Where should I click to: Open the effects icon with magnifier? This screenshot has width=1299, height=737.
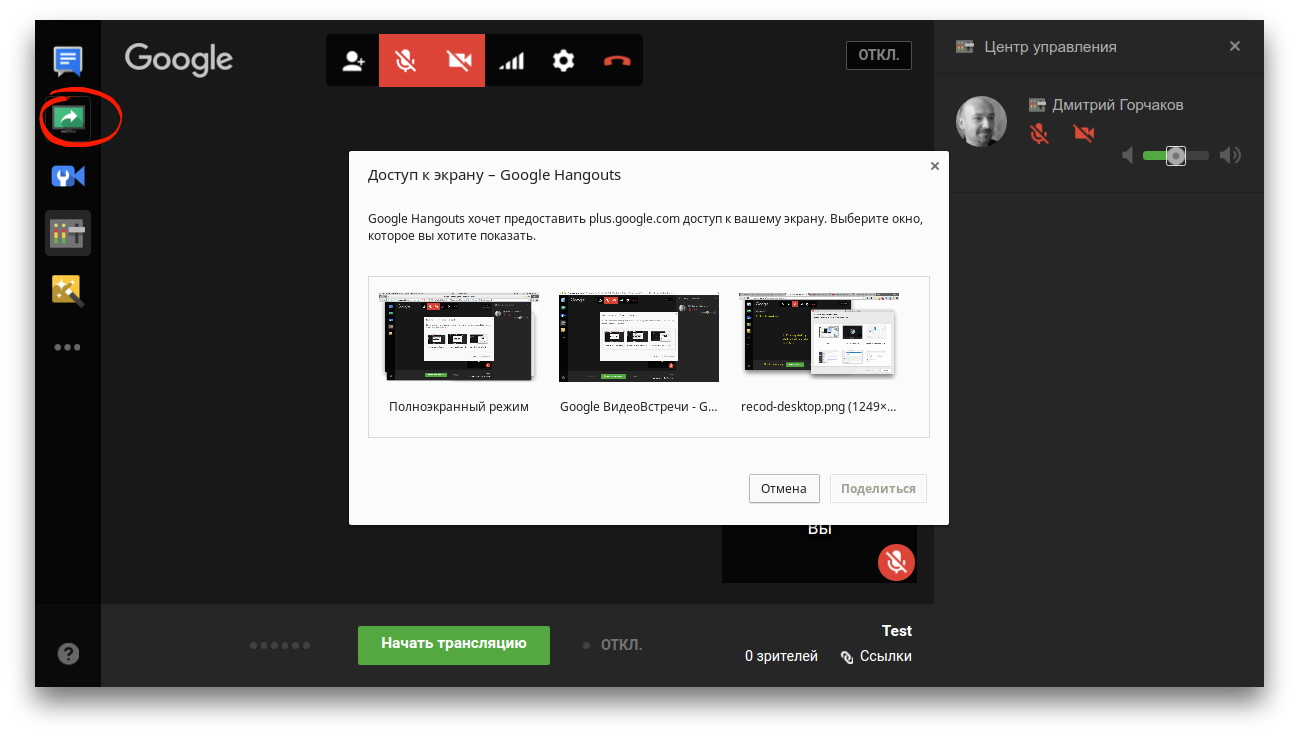click(x=68, y=291)
